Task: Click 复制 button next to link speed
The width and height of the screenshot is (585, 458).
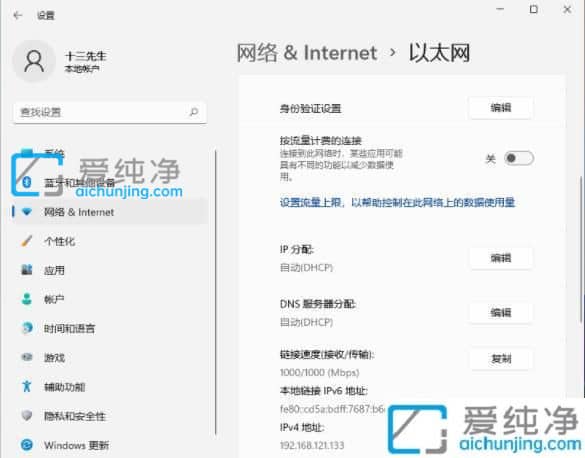Action: tap(501, 359)
